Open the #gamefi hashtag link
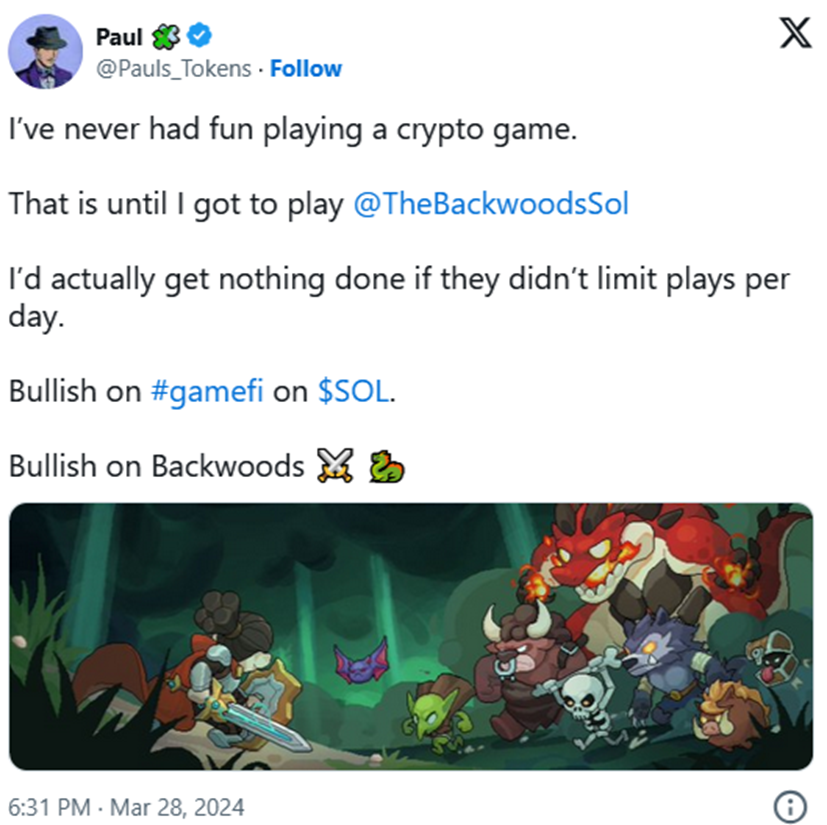 (x=207, y=392)
